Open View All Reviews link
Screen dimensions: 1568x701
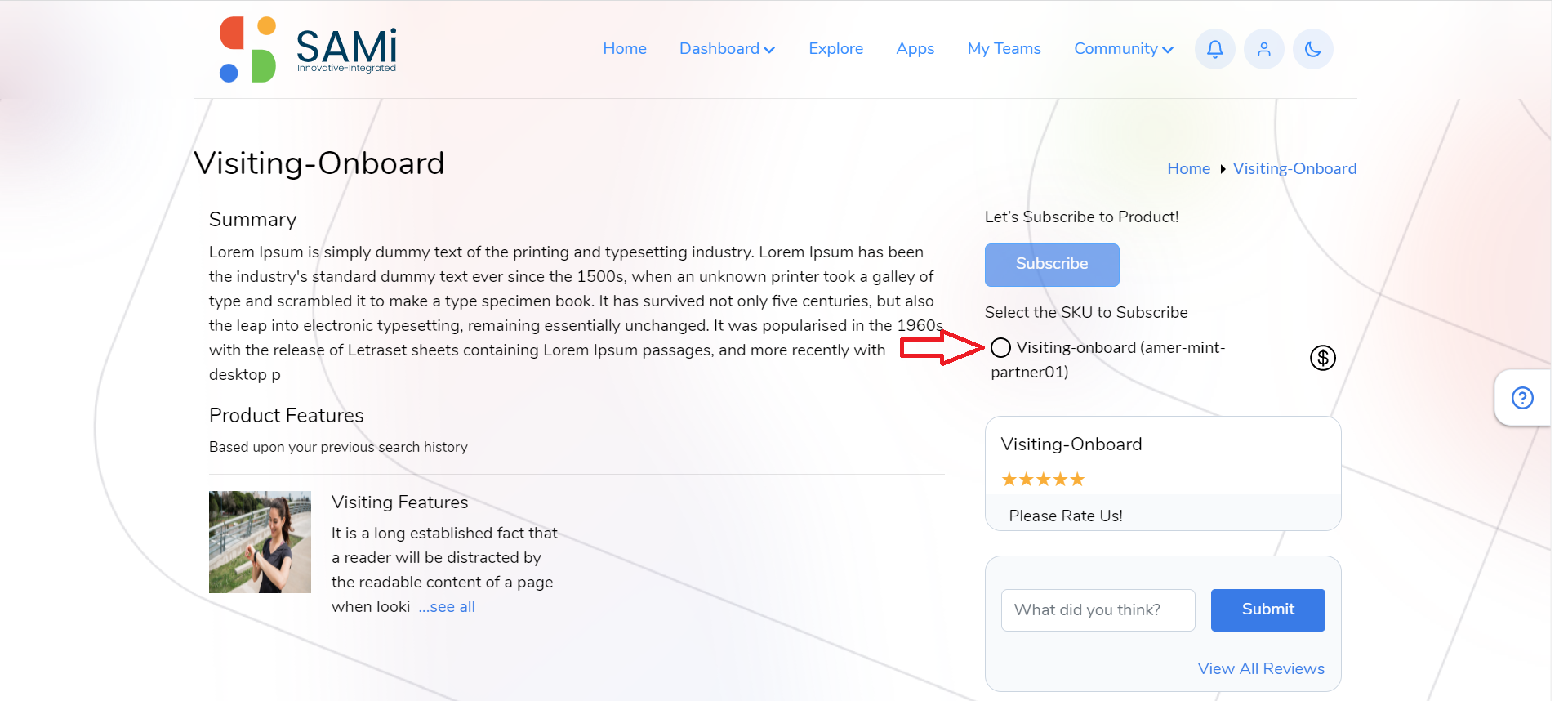coord(1261,668)
